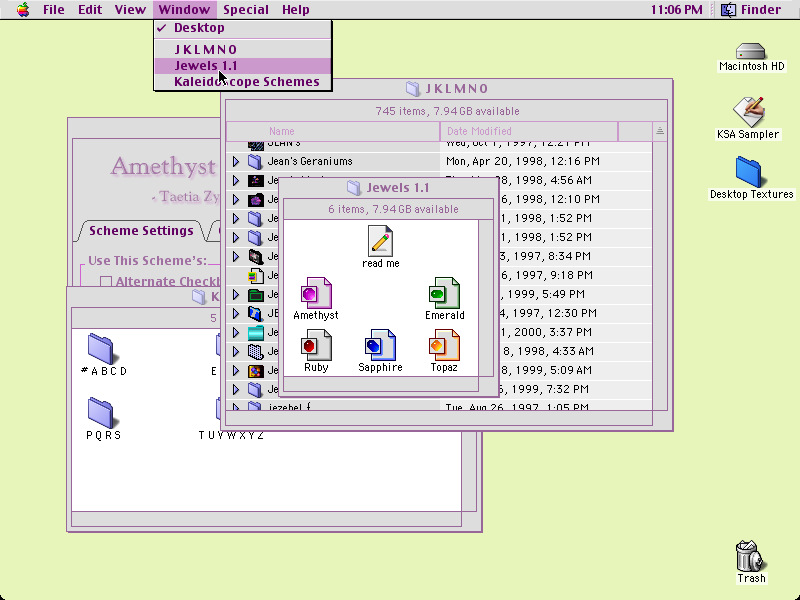Select the Sapphire scheme file icon
The width and height of the screenshot is (800, 600).
(x=380, y=345)
